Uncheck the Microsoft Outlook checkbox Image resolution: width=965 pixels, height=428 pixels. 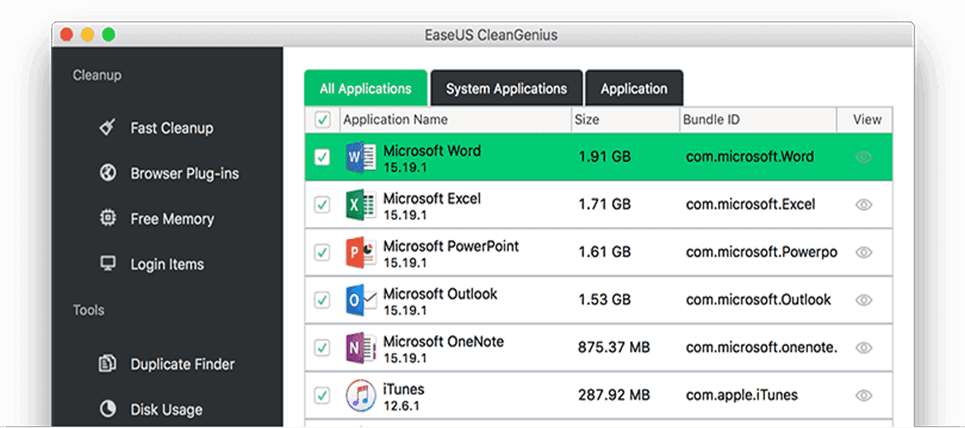coord(322,300)
